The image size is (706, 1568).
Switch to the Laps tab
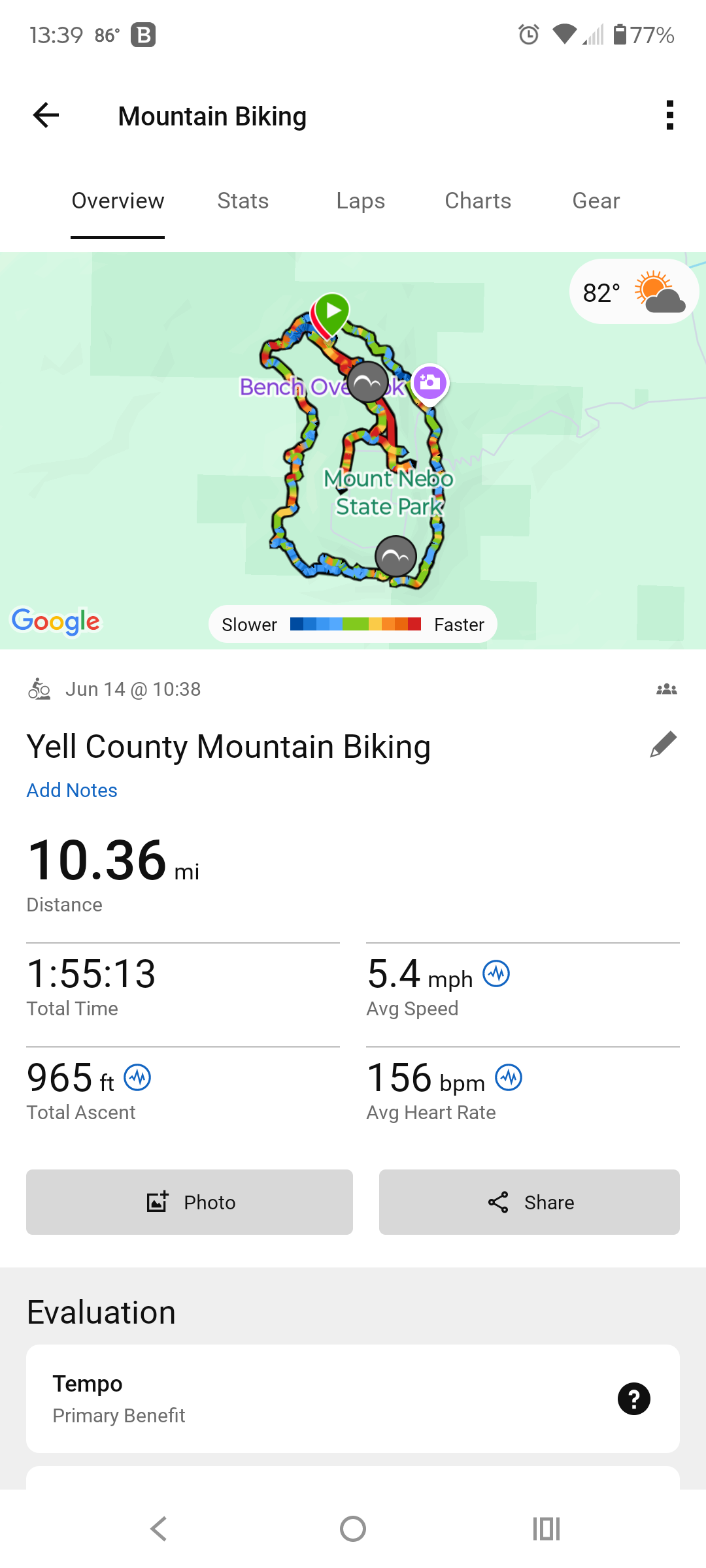[361, 201]
